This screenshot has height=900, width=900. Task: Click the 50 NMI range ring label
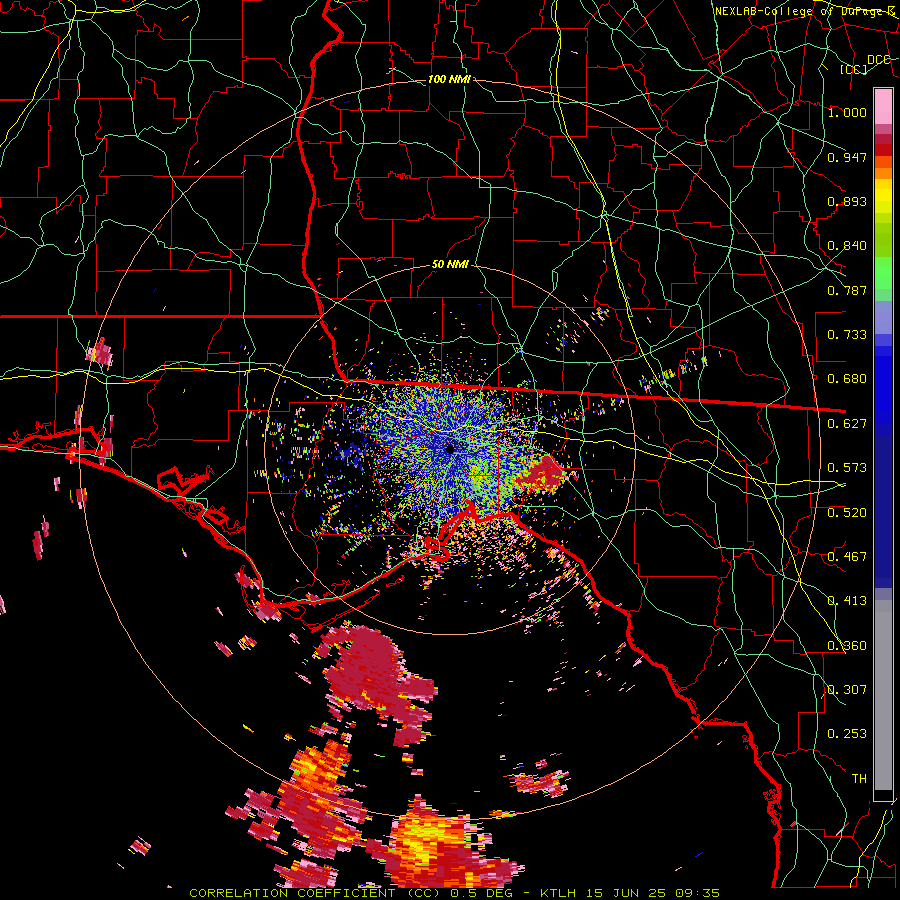[x=450, y=265]
